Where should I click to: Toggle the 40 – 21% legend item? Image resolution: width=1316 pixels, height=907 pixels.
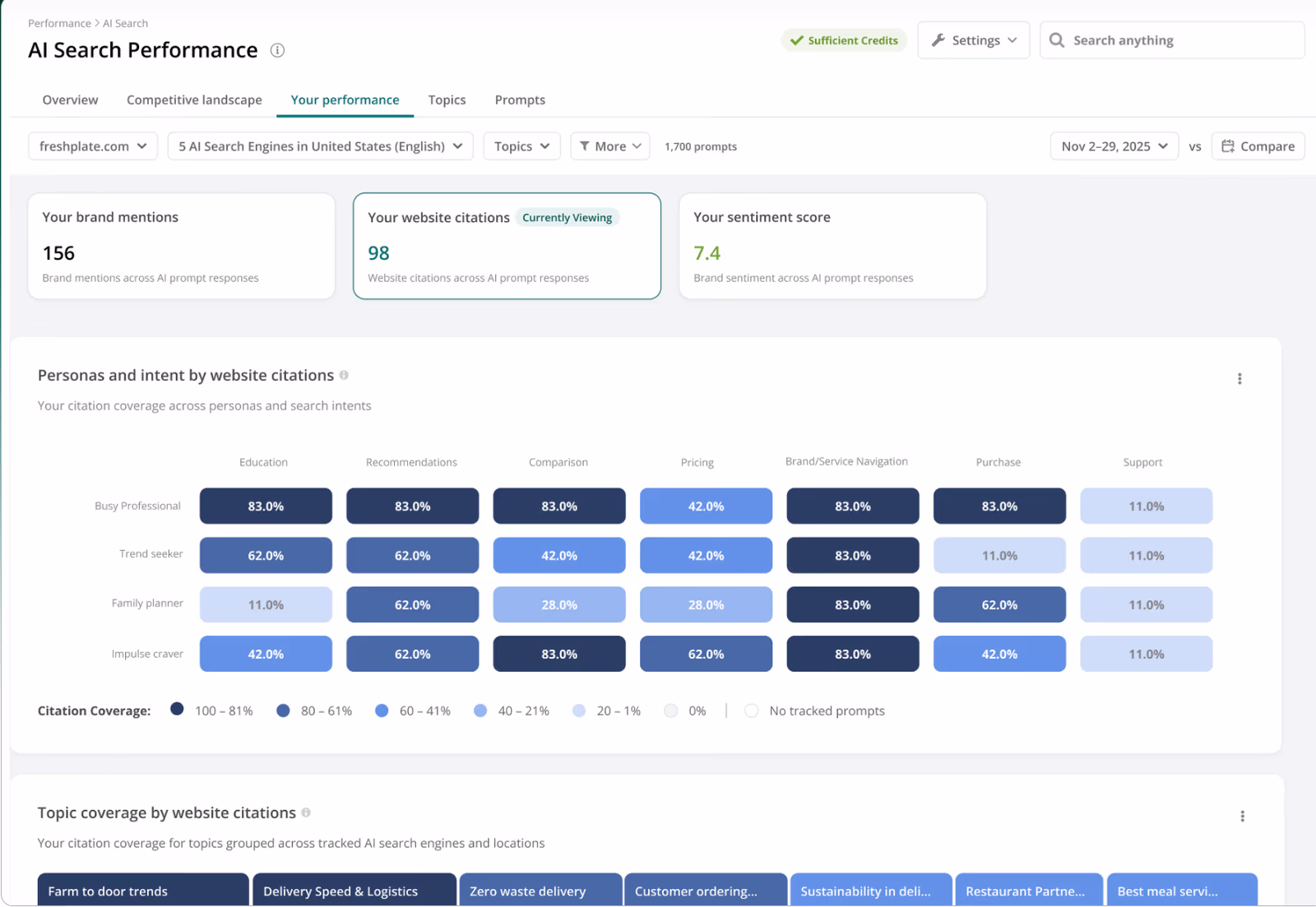(x=511, y=710)
